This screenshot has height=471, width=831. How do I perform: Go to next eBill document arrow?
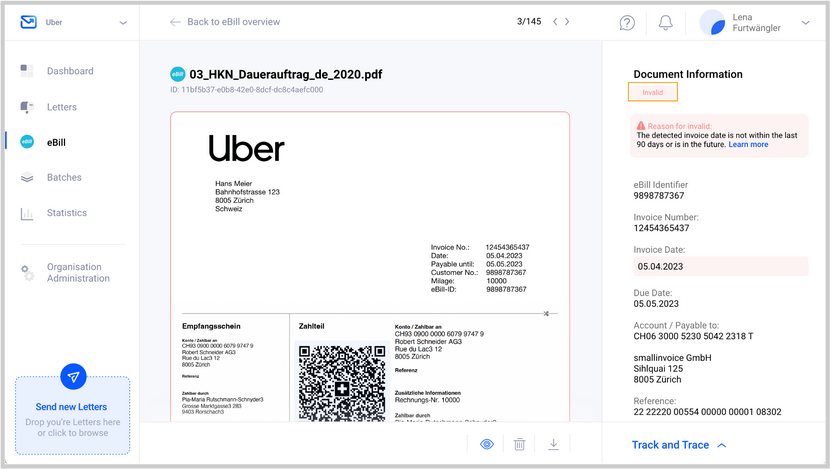(567, 22)
